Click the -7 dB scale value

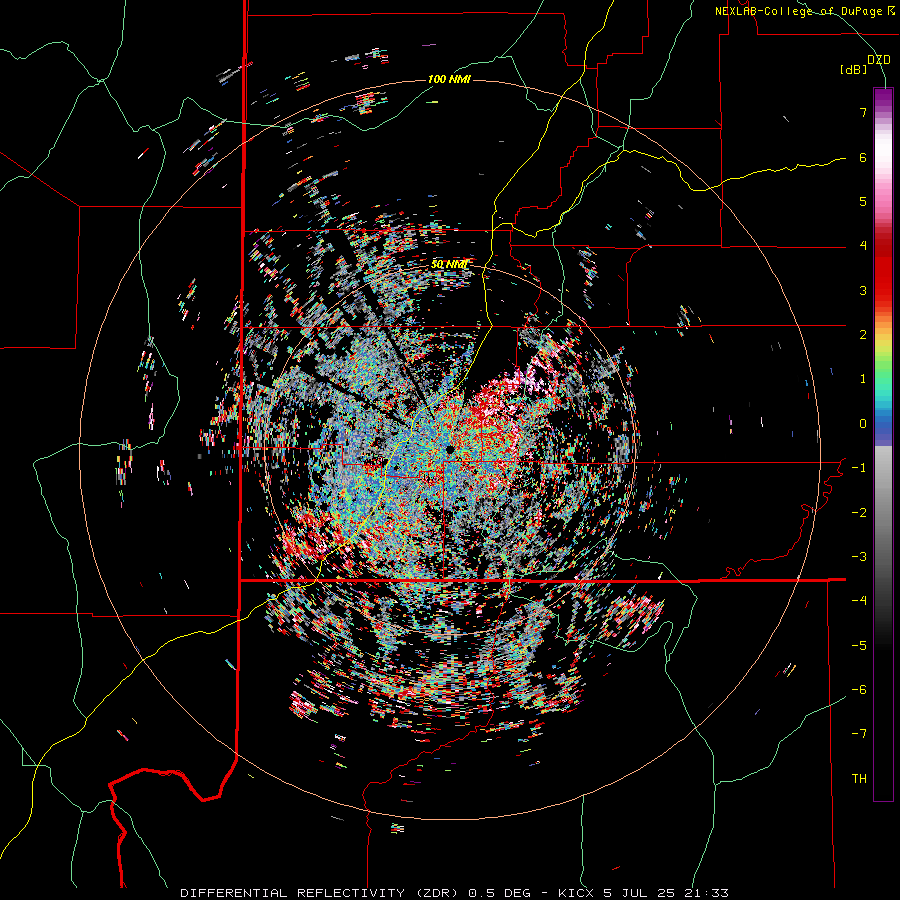click(859, 734)
